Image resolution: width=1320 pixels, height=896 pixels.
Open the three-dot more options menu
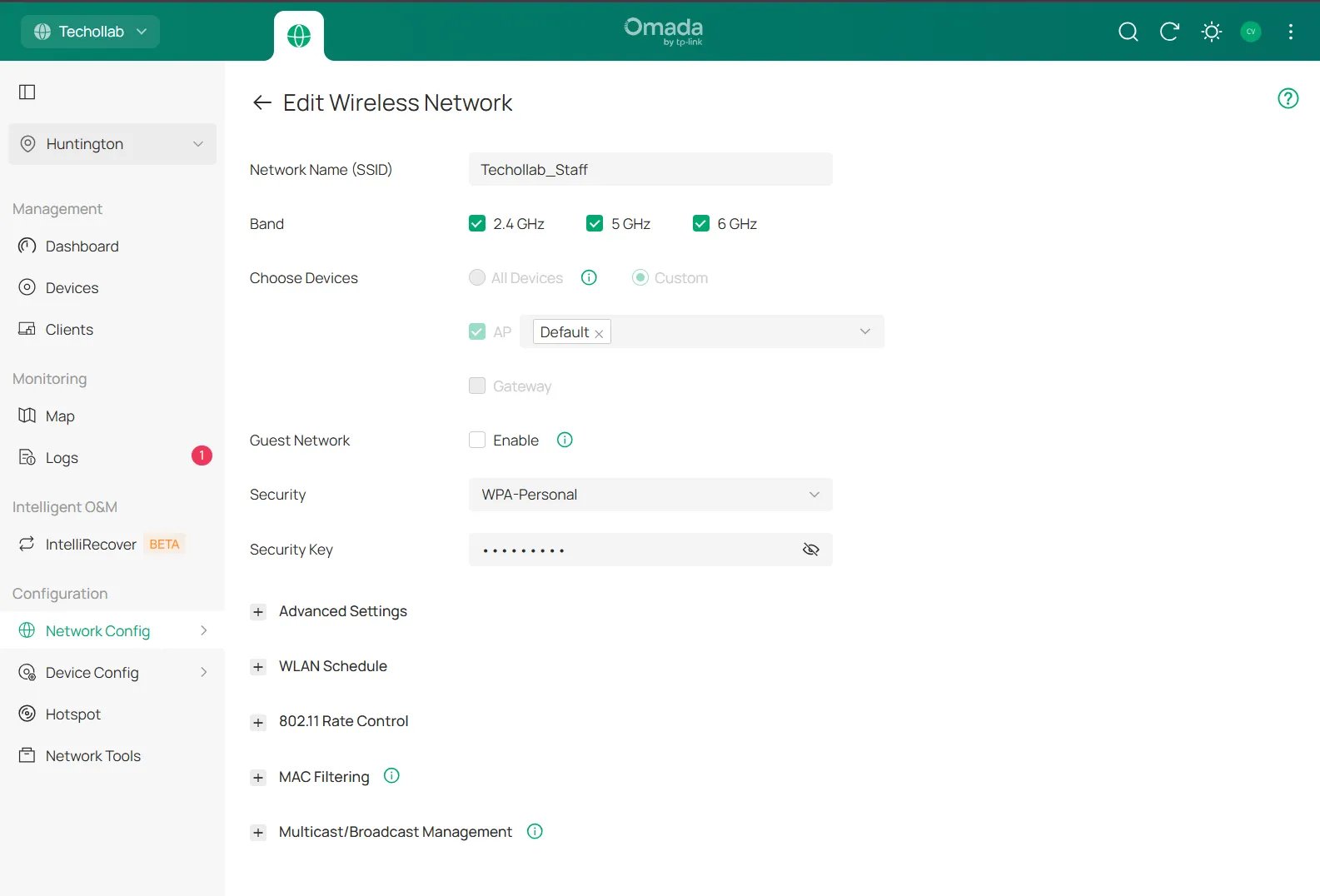tap(1291, 32)
